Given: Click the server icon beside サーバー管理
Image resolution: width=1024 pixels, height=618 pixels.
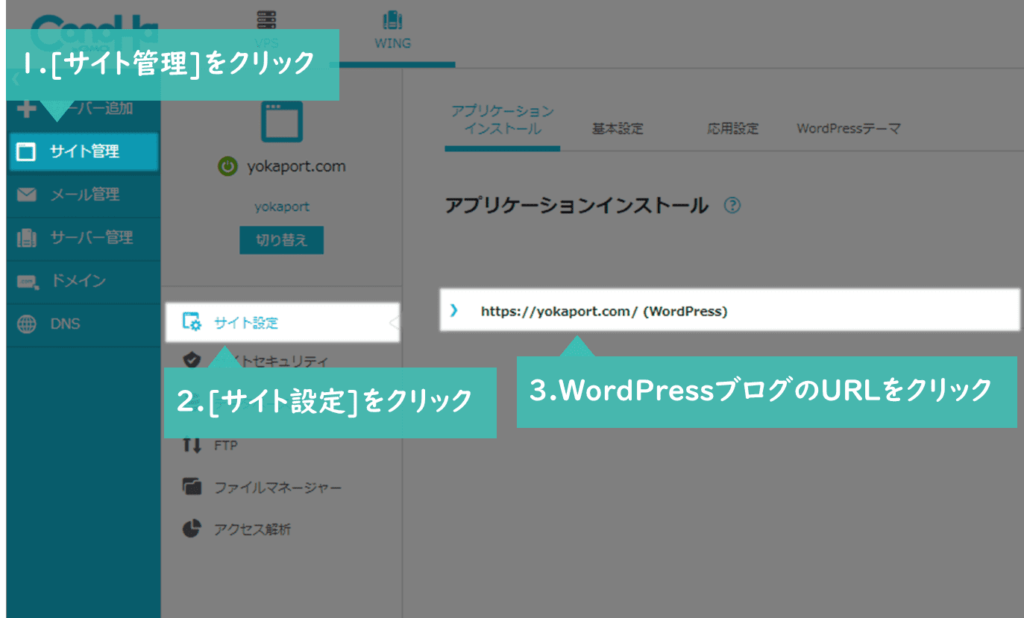Looking at the screenshot, I should click(x=27, y=238).
